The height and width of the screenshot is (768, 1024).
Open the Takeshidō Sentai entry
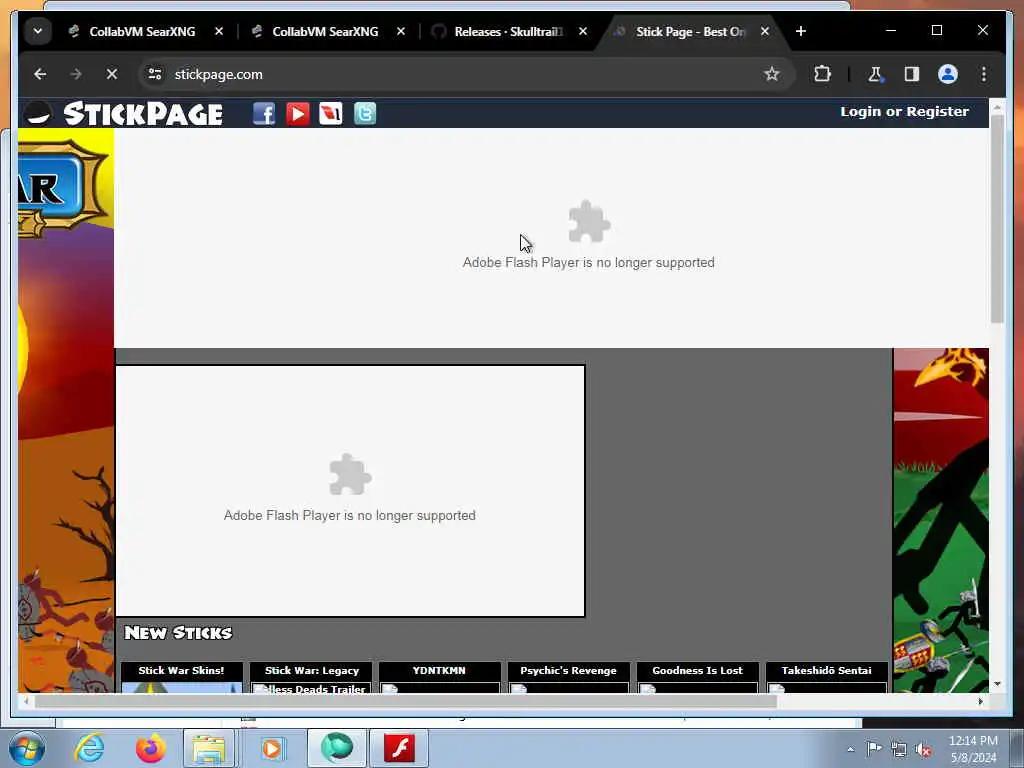(x=826, y=677)
